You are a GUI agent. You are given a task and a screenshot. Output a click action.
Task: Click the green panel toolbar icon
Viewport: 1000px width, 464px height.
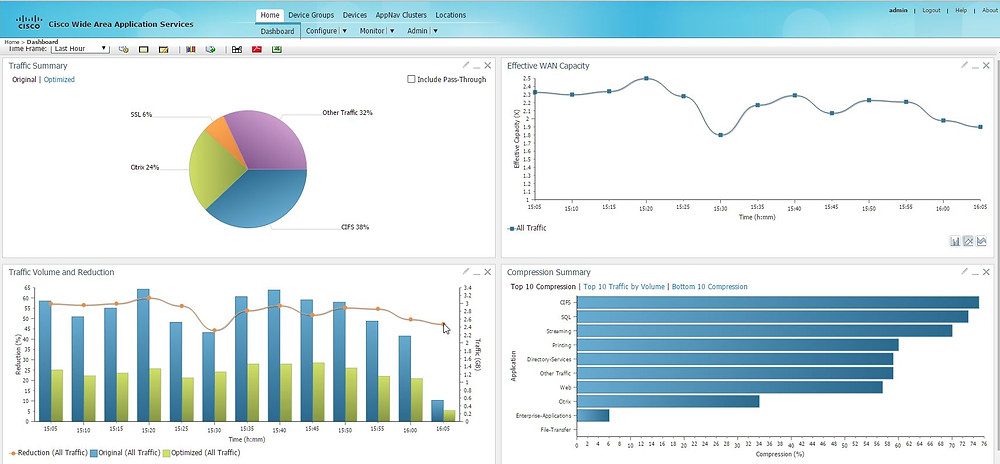(x=143, y=50)
